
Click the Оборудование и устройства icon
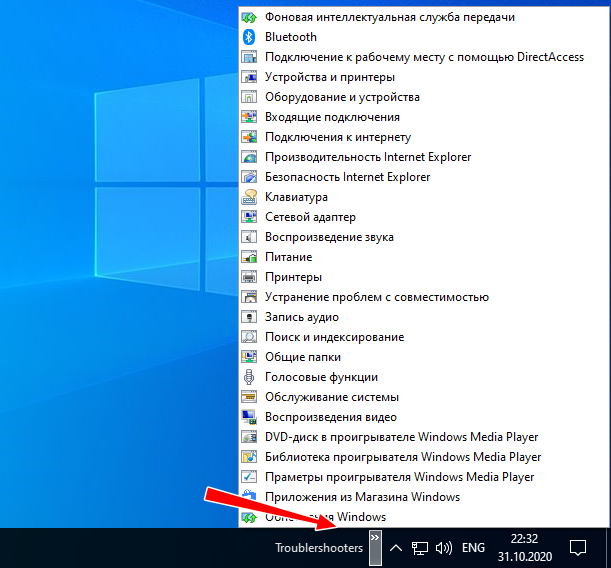[249, 97]
